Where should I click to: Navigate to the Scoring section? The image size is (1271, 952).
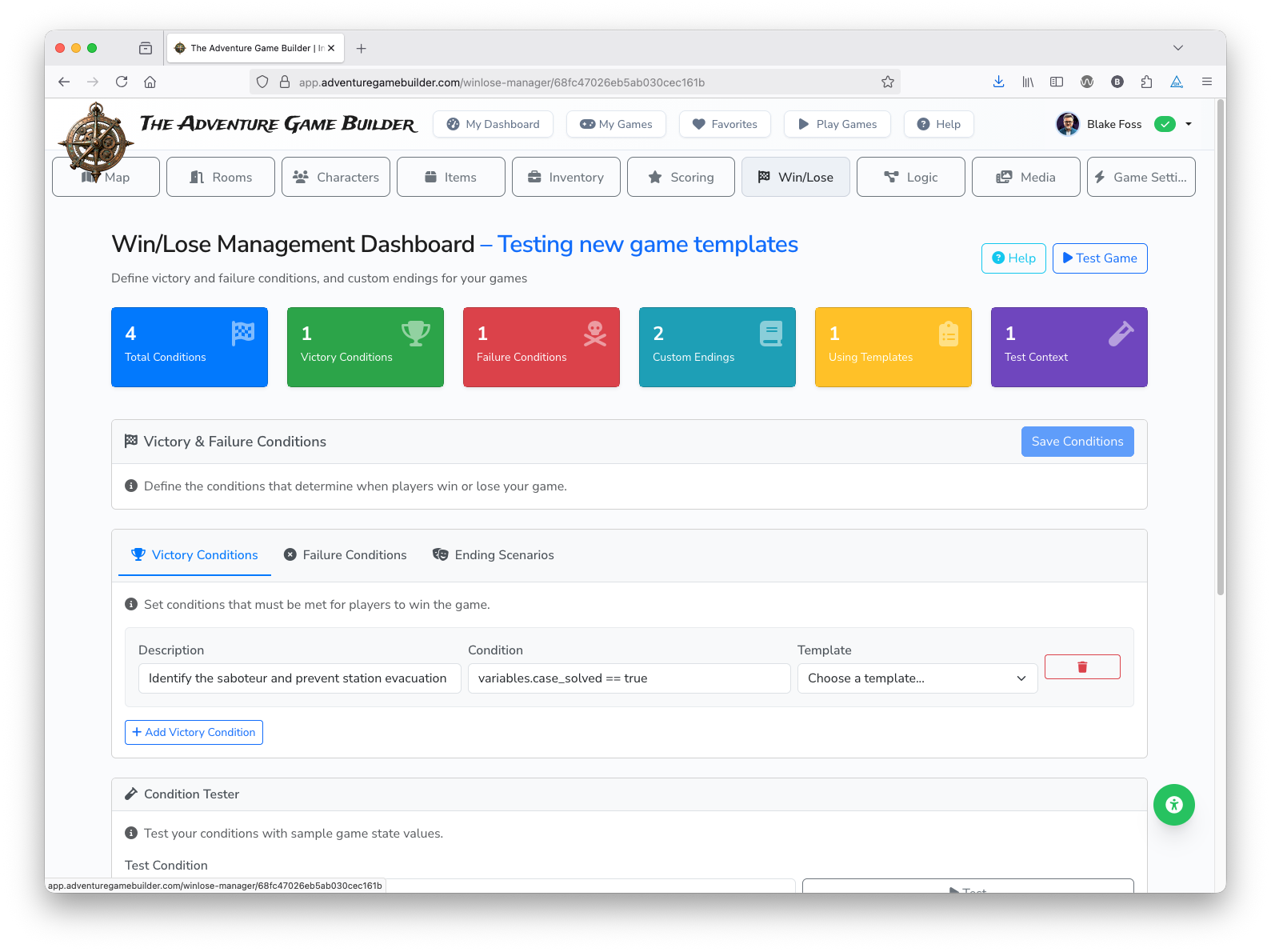pos(681,177)
